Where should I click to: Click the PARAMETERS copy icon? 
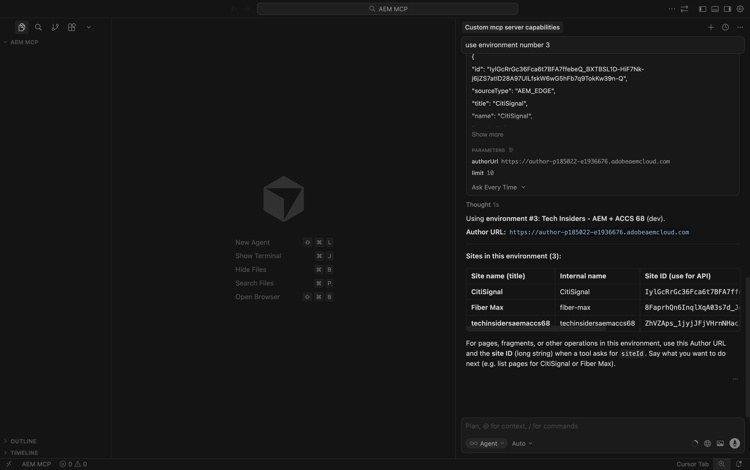(511, 150)
